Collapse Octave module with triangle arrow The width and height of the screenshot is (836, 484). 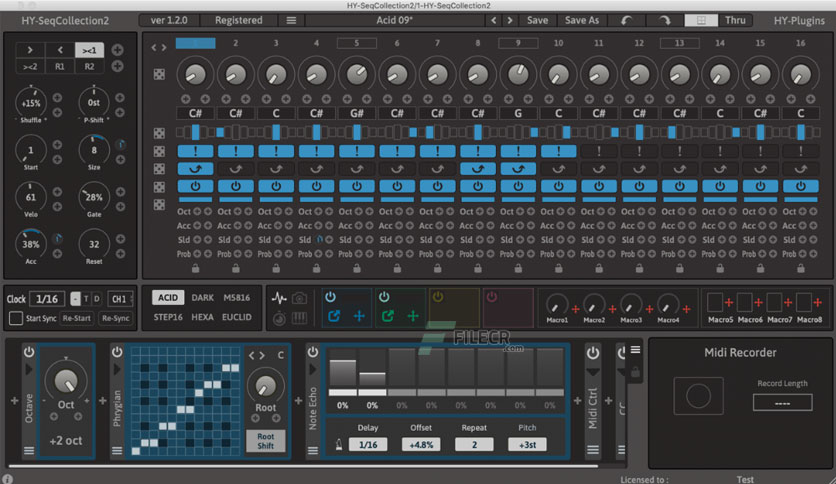(x=29, y=369)
